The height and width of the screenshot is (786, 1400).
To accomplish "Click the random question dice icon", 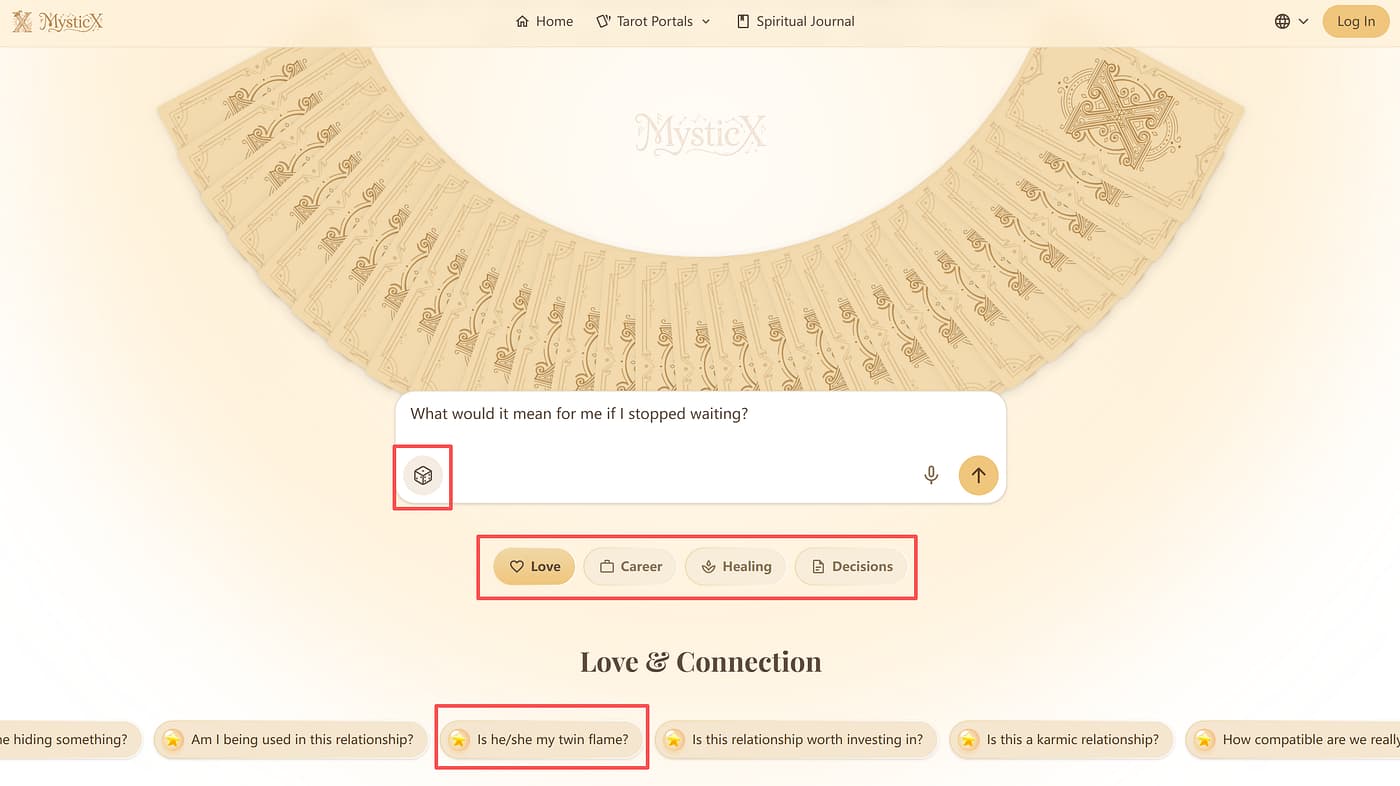I will tap(423, 476).
